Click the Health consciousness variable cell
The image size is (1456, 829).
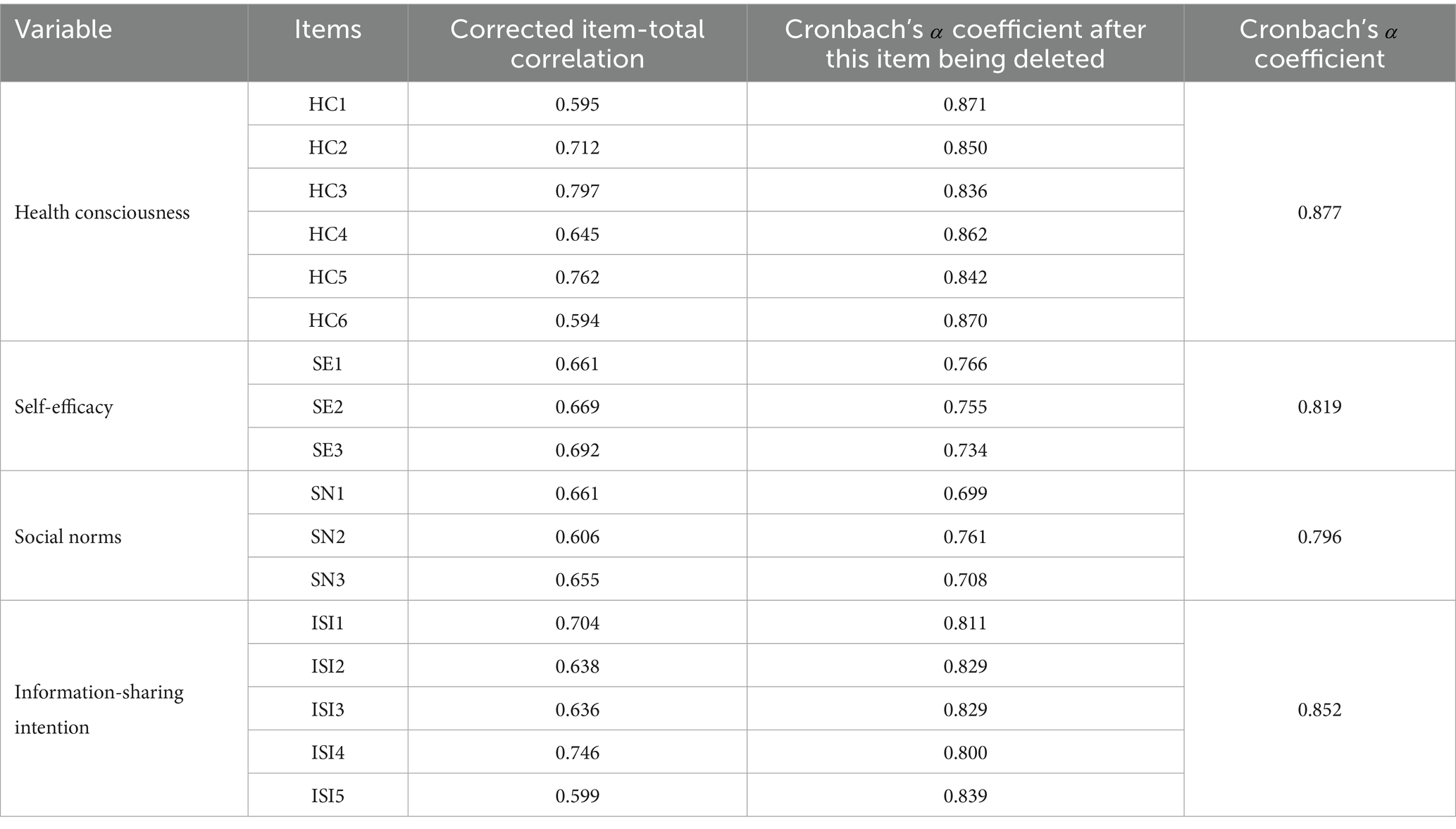[102, 213]
